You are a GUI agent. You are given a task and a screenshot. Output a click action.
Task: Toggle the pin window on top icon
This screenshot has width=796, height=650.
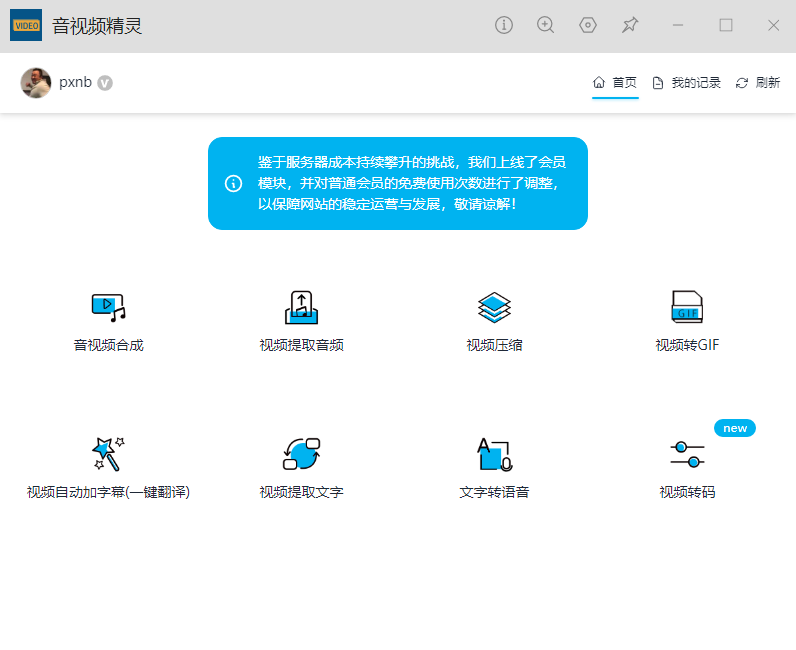click(x=630, y=25)
